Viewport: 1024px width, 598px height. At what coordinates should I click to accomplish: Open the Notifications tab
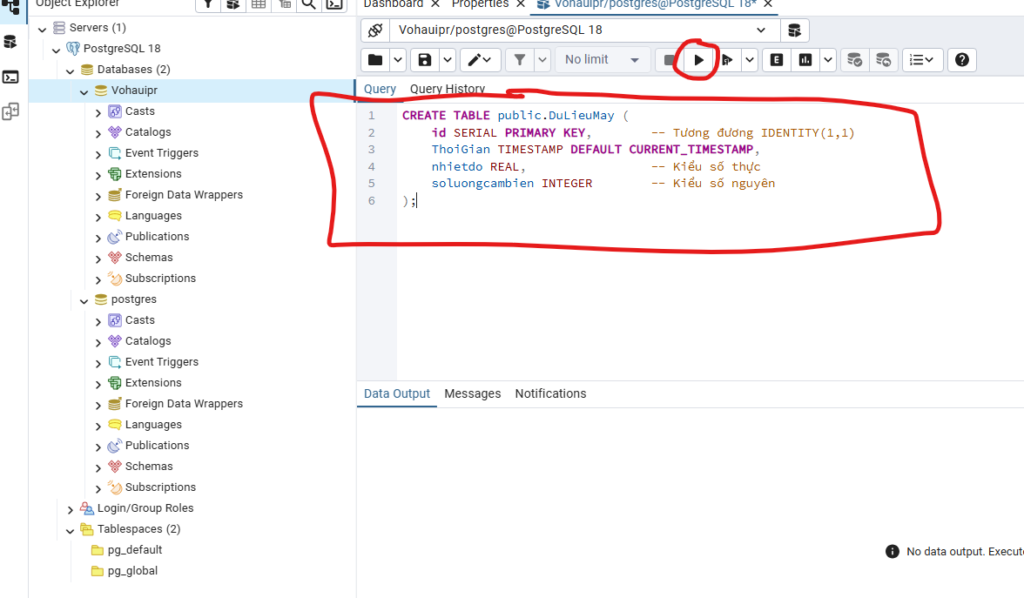[x=550, y=394]
